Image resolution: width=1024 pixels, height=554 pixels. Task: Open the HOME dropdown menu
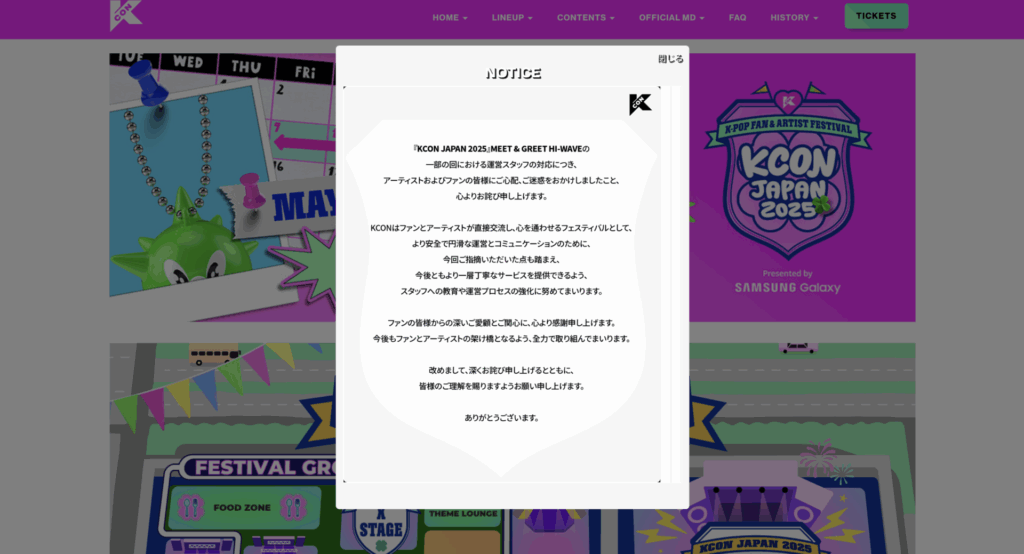point(449,18)
